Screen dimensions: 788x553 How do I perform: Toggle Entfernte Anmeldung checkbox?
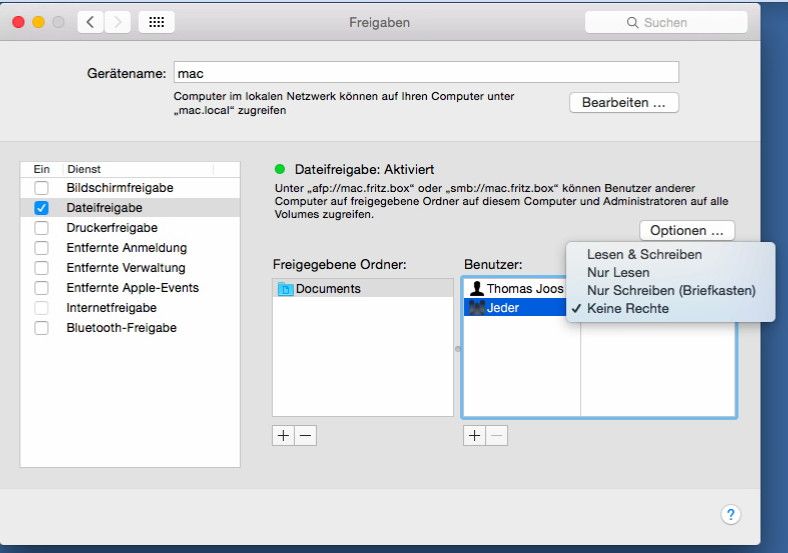click(x=41, y=248)
